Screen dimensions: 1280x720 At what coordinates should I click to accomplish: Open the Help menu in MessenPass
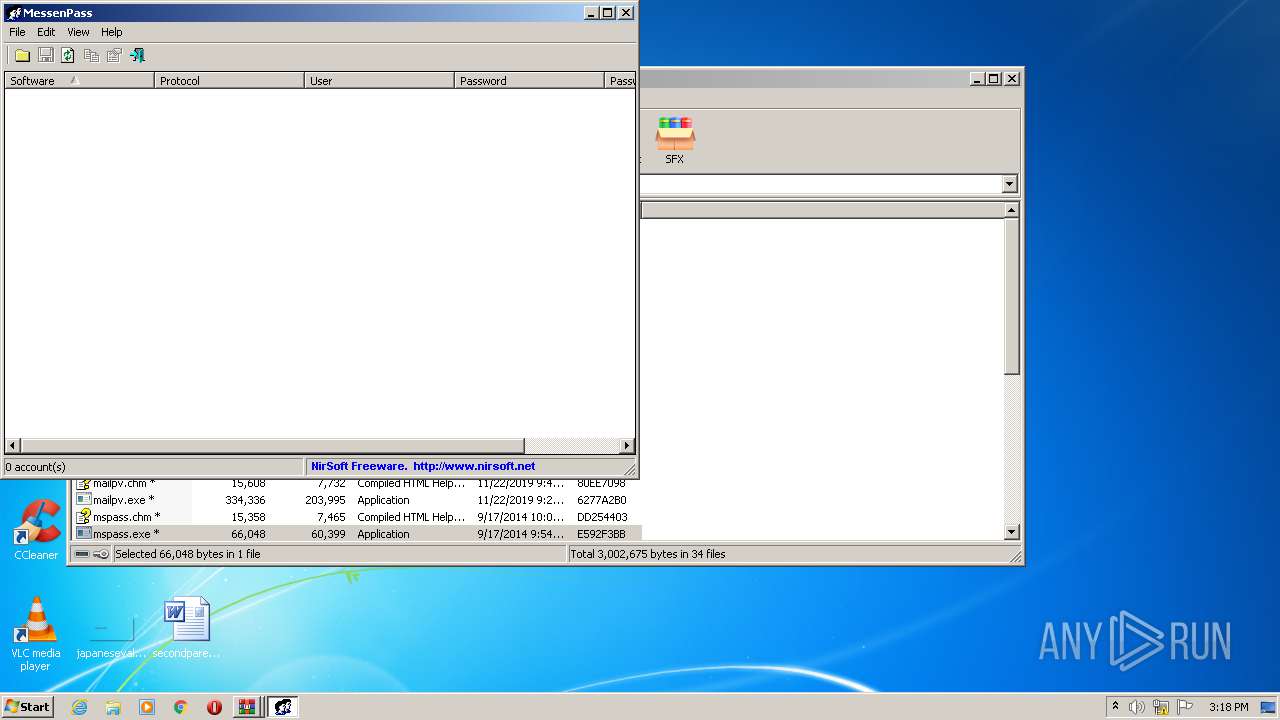(x=112, y=32)
